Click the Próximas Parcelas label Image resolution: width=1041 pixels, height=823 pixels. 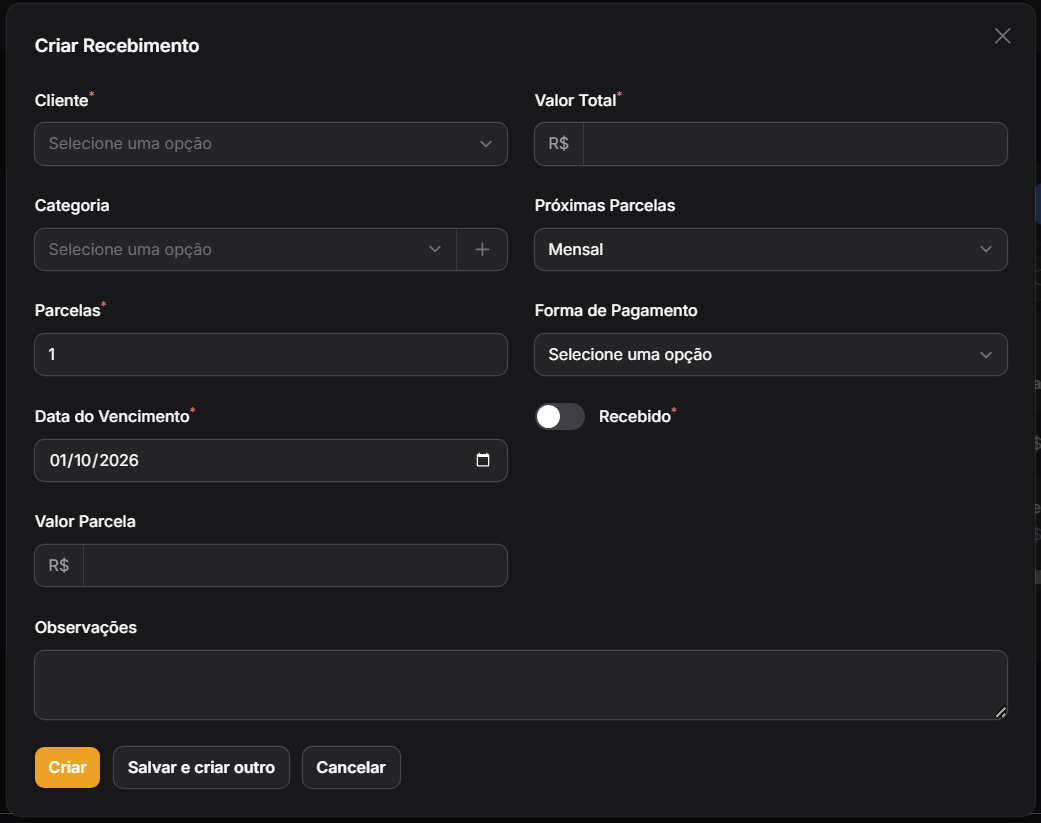coord(605,205)
